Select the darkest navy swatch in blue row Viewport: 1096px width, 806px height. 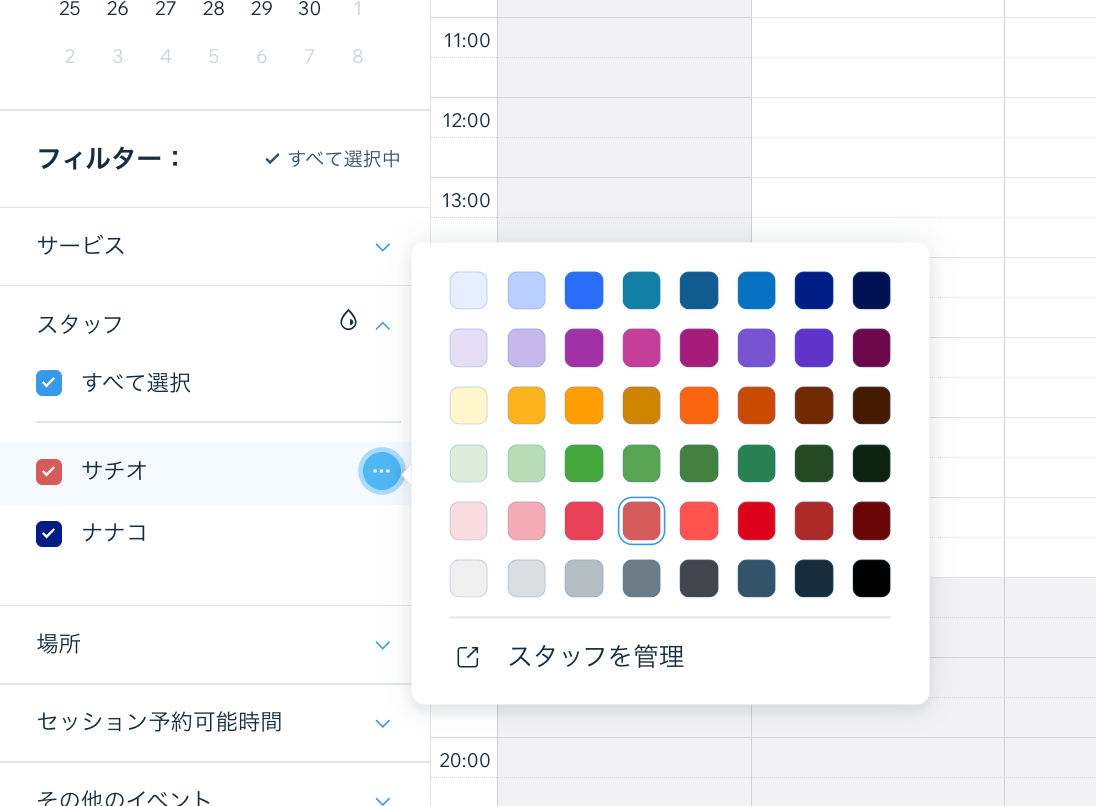click(x=872, y=290)
